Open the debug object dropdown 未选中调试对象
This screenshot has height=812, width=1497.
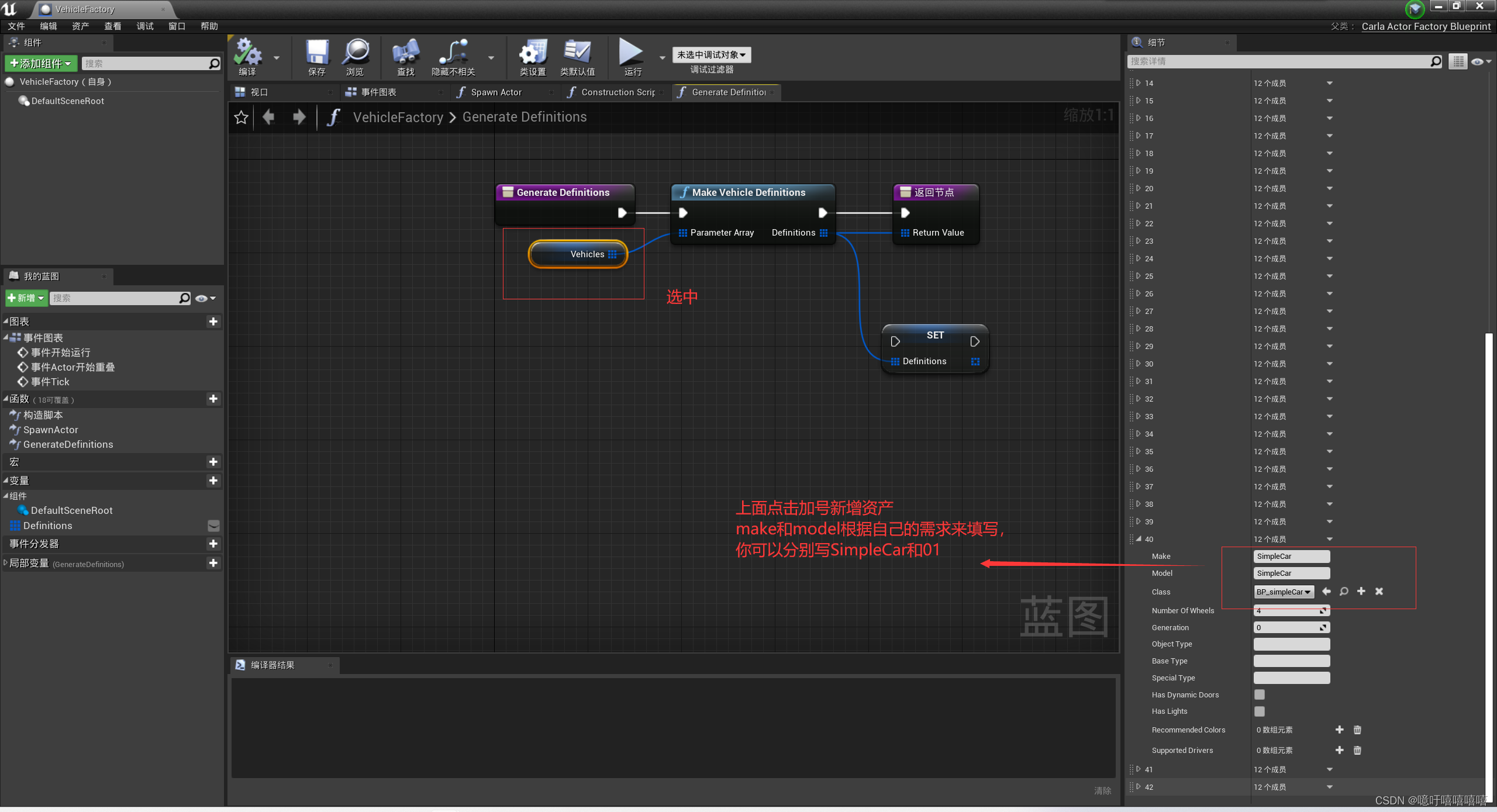[711, 55]
